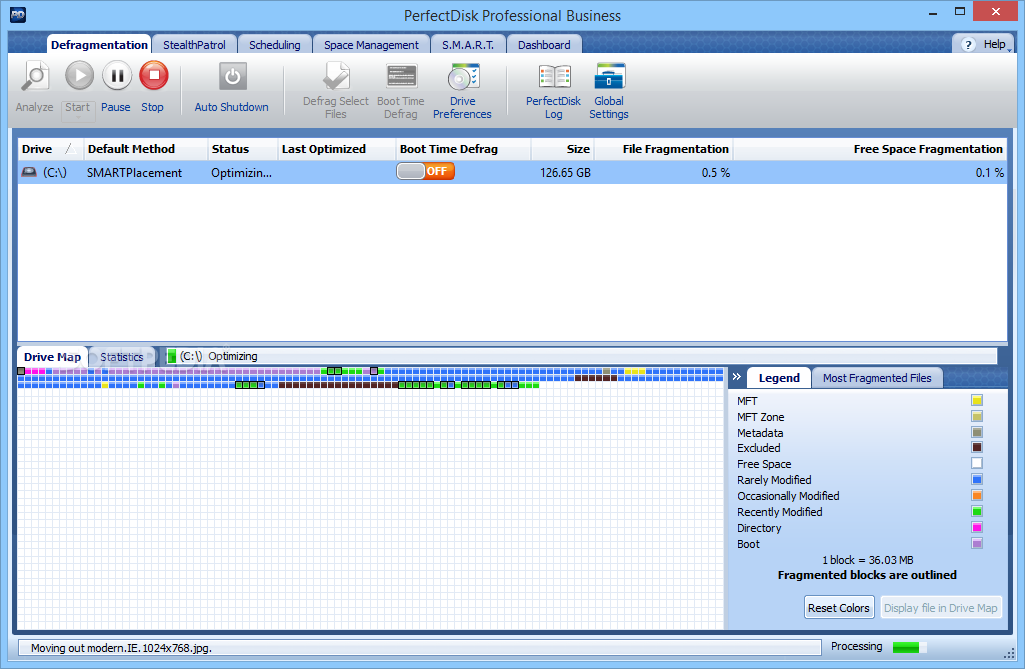
Task: Sort by the Last Optimized column header
Action: click(x=337, y=149)
